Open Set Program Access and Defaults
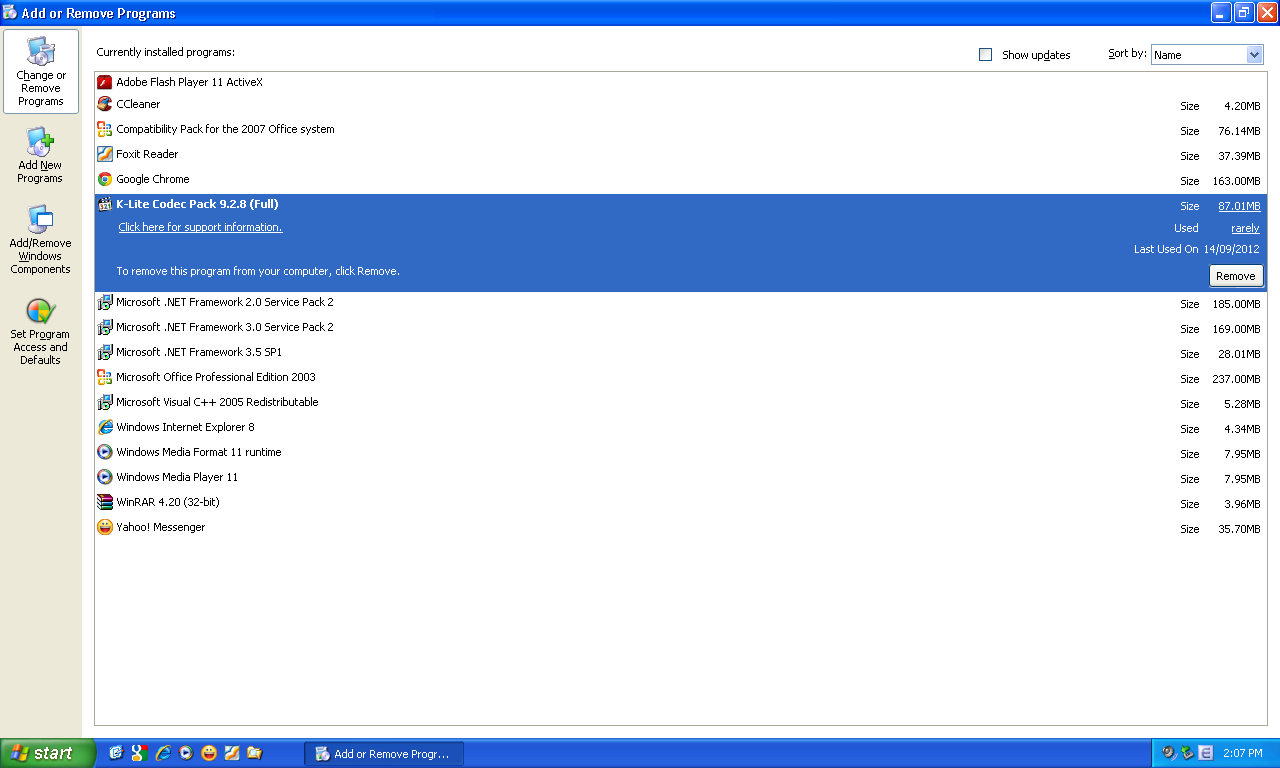The image size is (1280, 768). pyautogui.click(x=41, y=330)
